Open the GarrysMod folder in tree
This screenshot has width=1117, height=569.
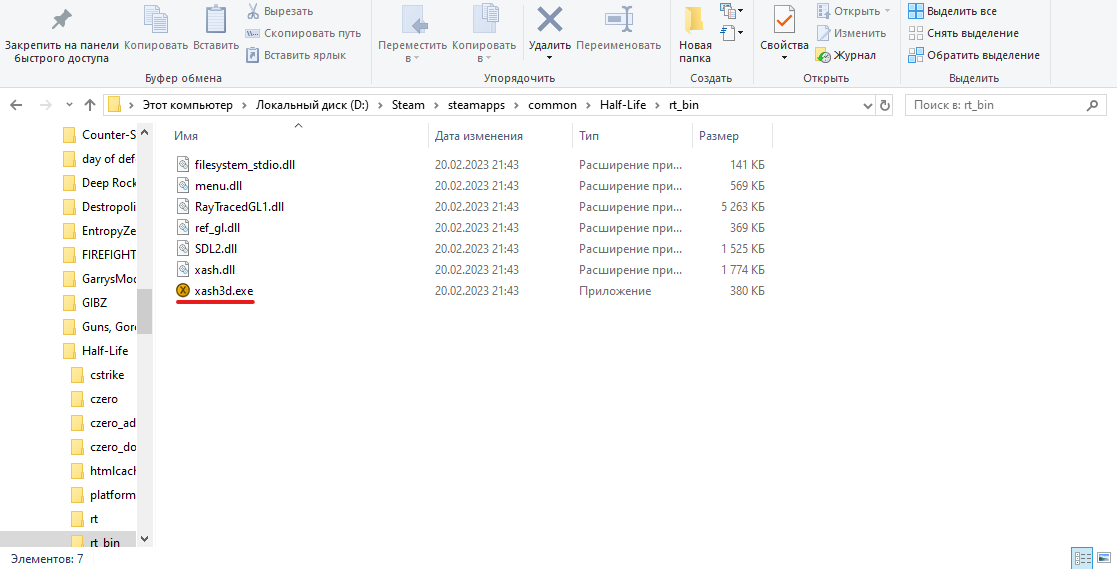[x=100, y=279]
